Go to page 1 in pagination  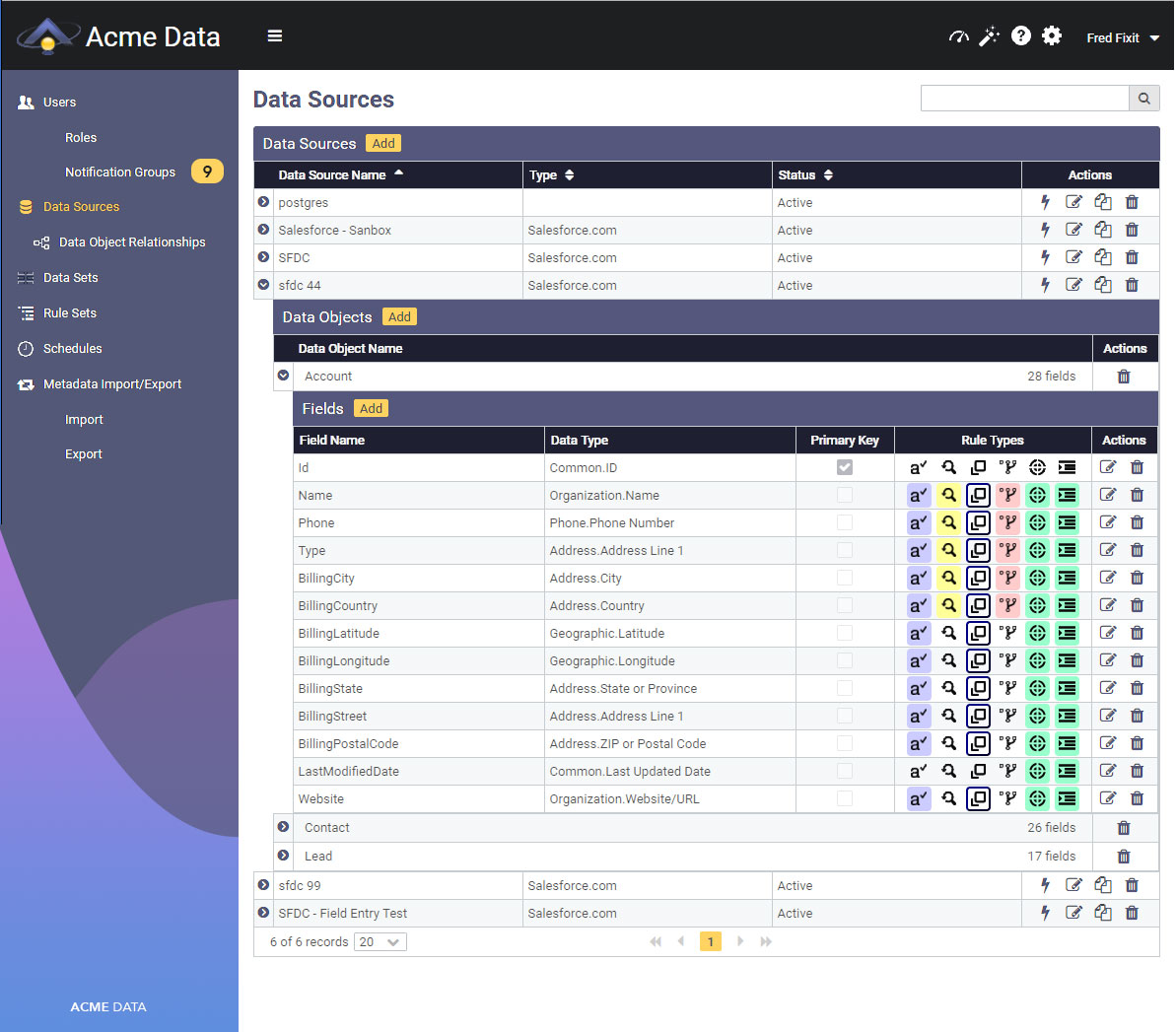[x=711, y=942]
